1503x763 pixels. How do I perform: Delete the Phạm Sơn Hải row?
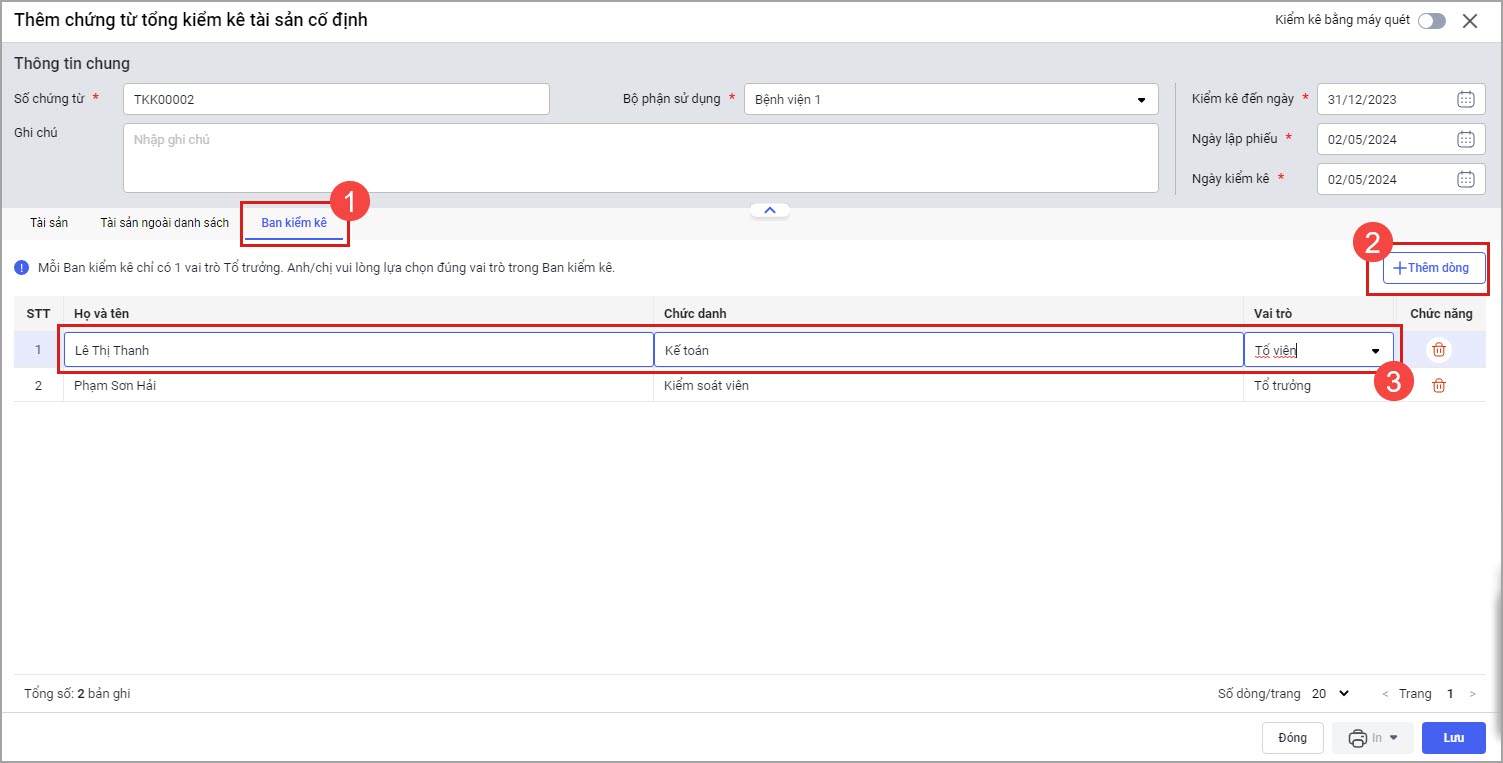(x=1438, y=386)
